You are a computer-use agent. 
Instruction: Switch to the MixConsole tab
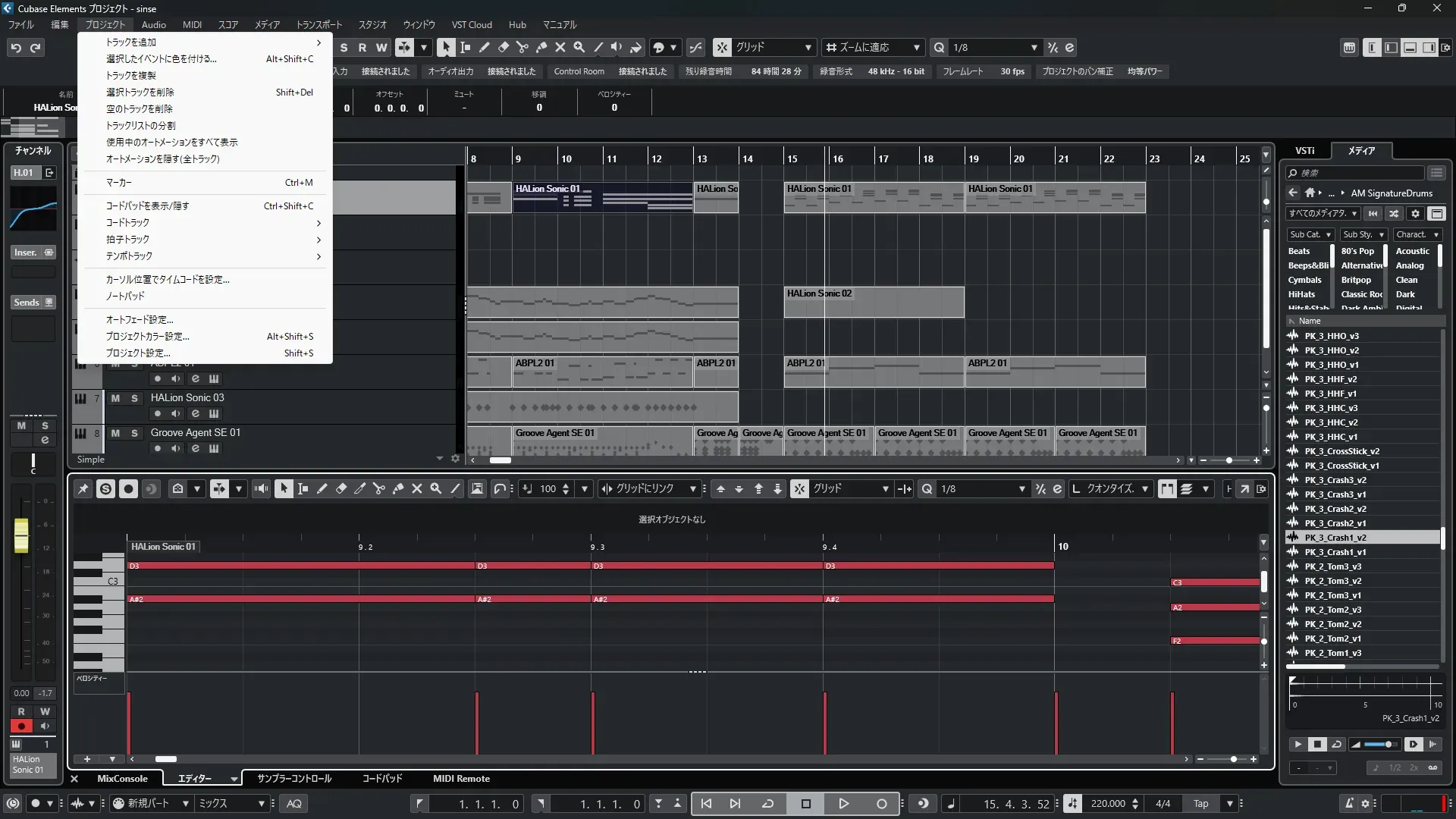pos(122,779)
